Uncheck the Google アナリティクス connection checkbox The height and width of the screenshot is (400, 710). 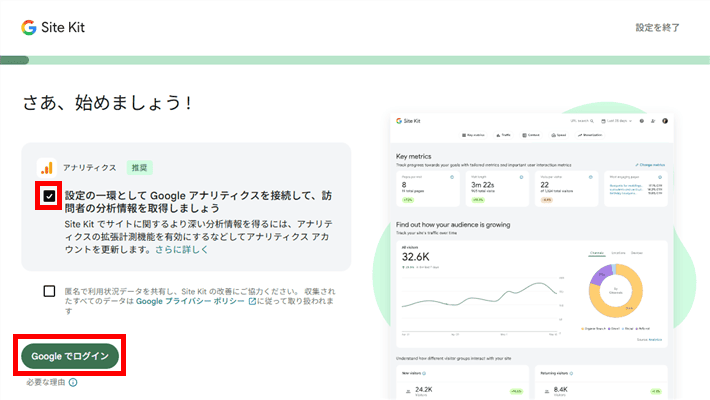click(x=49, y=196)
